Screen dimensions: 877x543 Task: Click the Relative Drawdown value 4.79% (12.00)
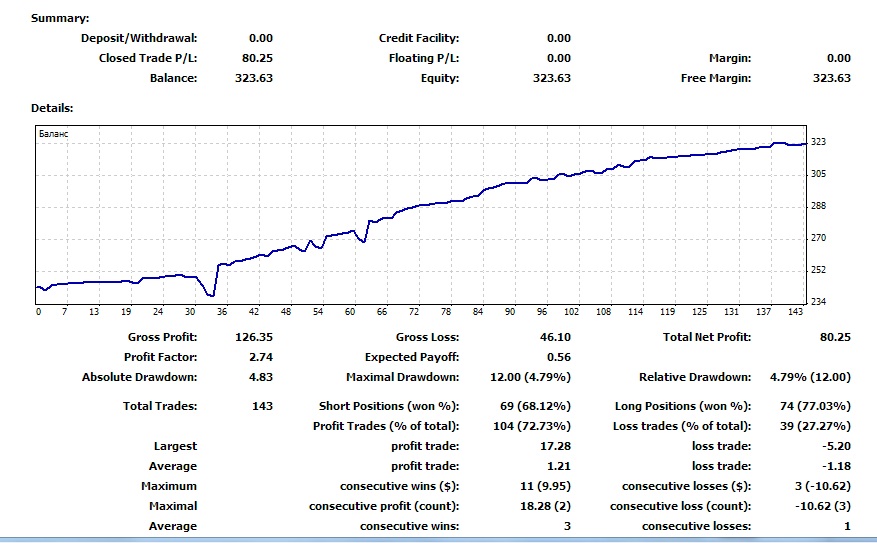pyautogui.click(x=810, y=377)
